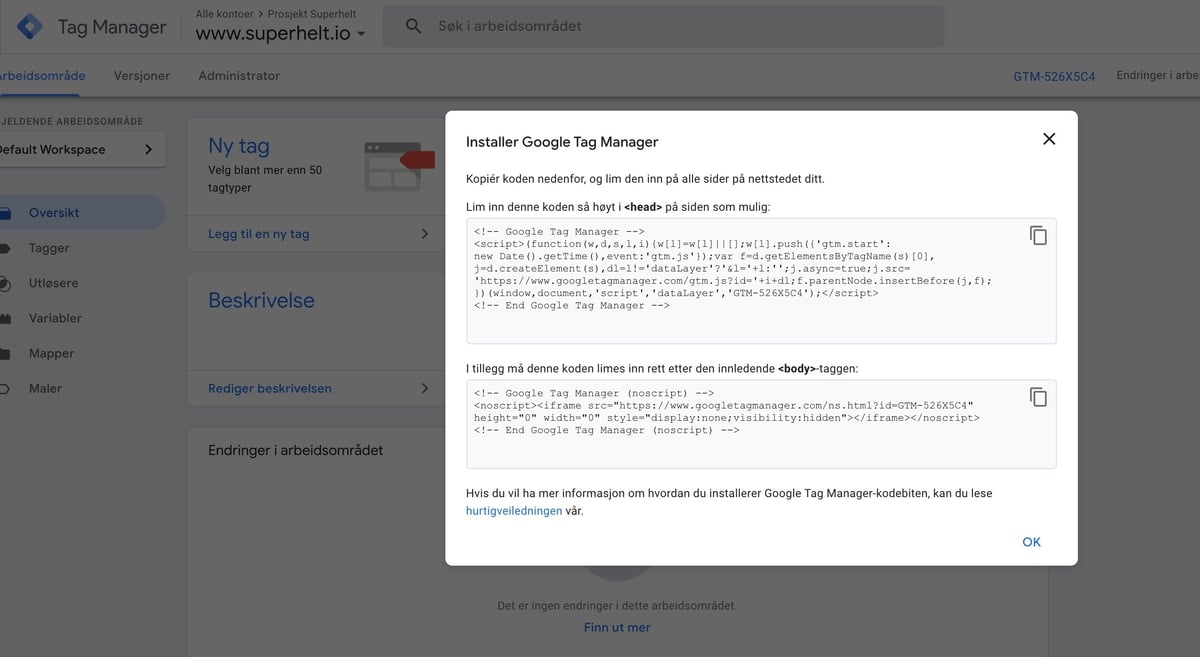Click the GTM-526X5C4 container ID link

pos(1054,76)
